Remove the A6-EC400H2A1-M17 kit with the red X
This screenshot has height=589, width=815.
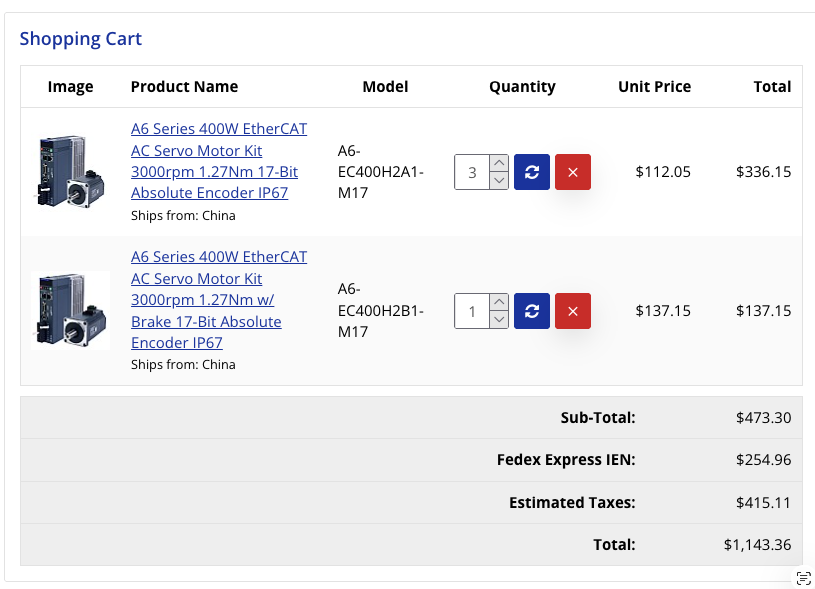point(573,172)
